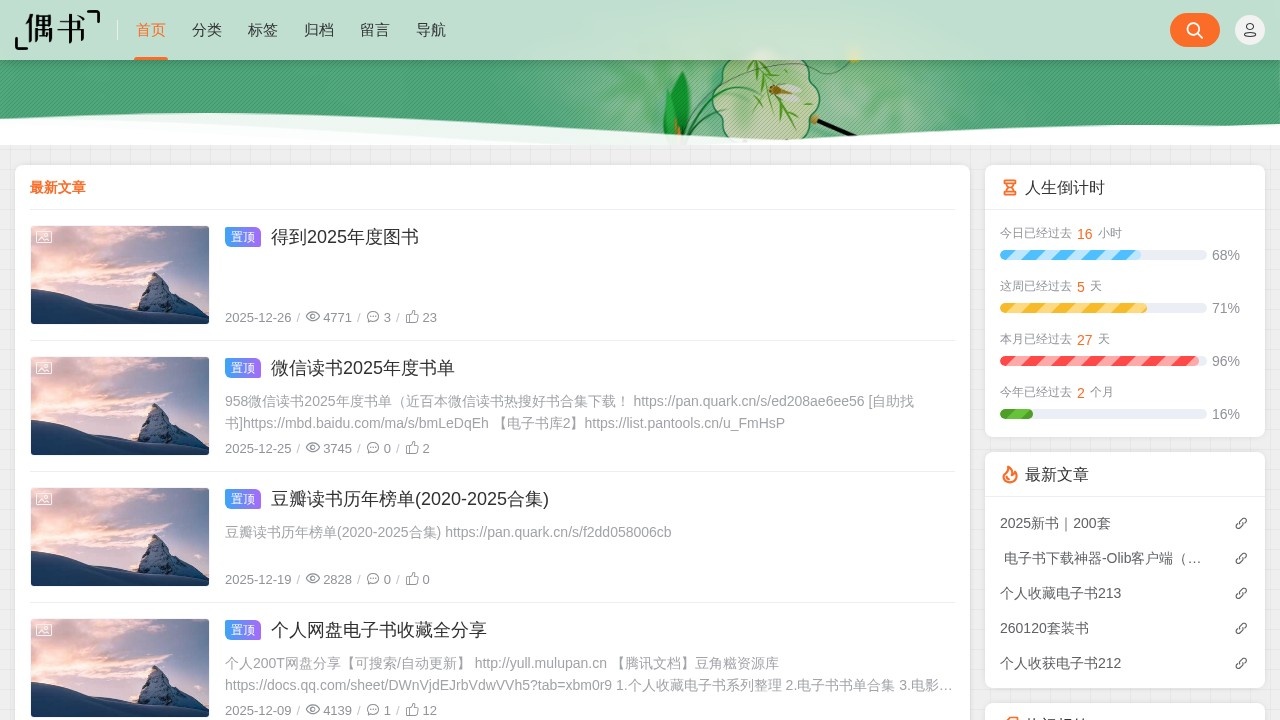This screenshot has width=1280, height=720.
Task: Click the paperclip icon next to 电子书下载神器-Olib客户端
Action: coord(1241,558)
